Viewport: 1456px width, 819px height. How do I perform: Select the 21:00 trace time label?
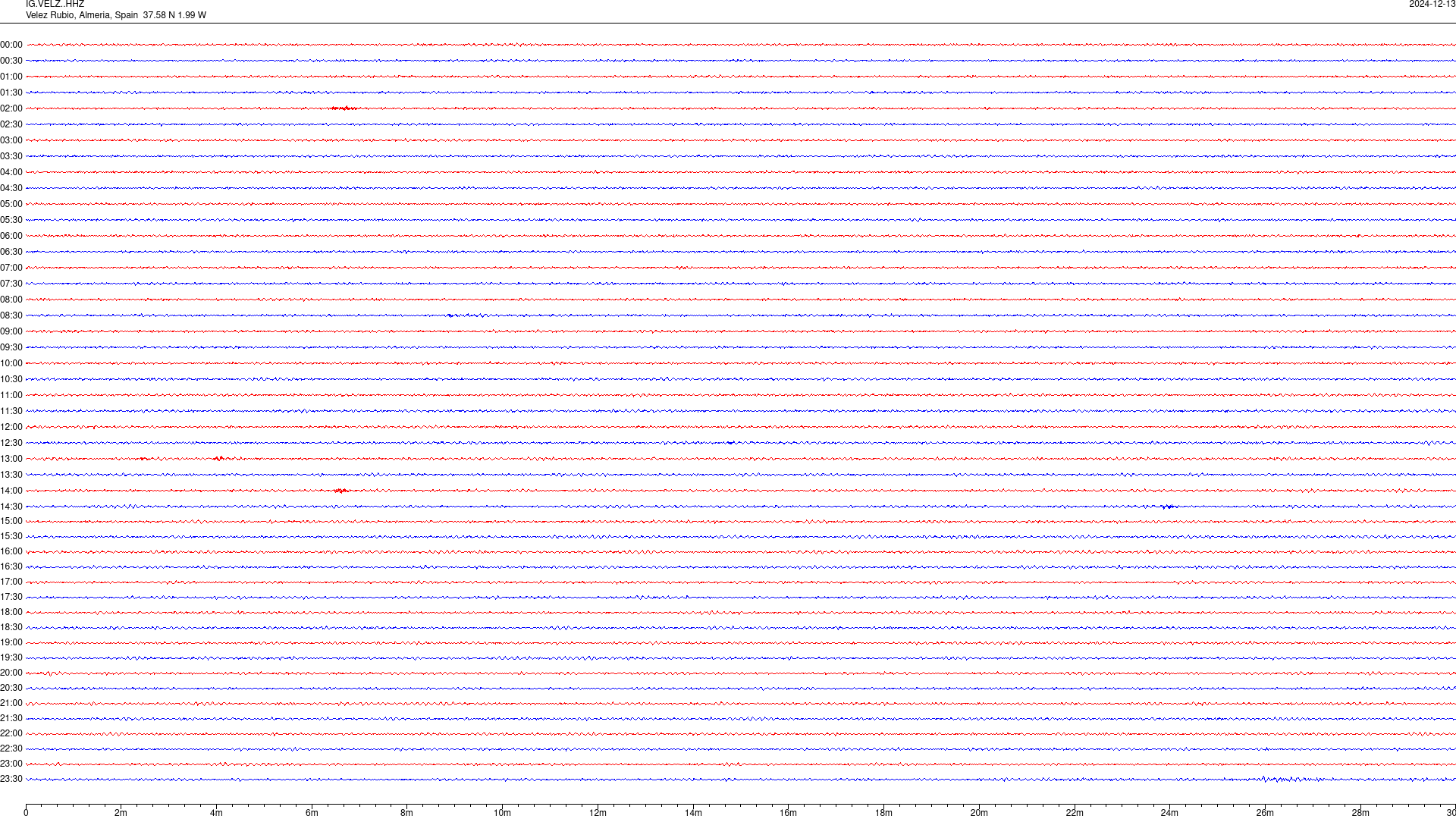(11, 703)
